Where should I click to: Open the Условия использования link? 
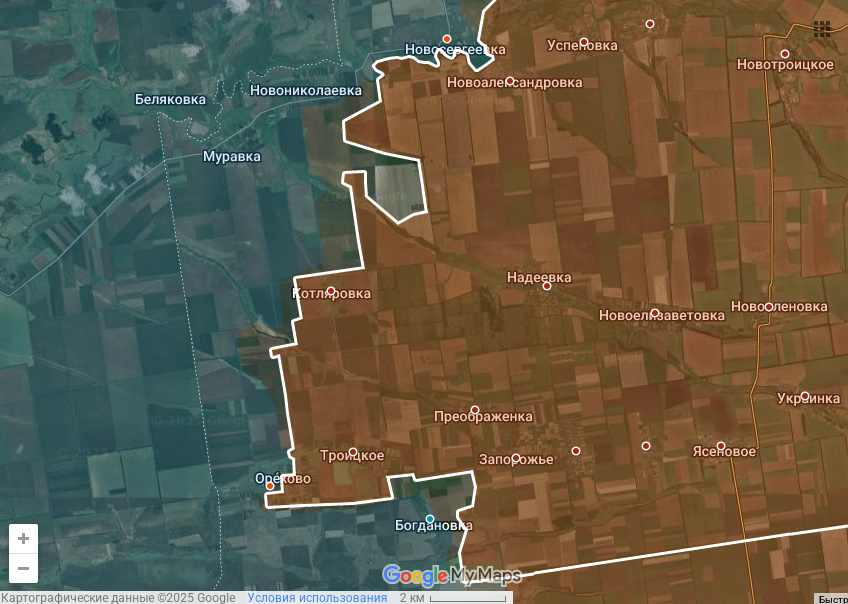pyautogui.click(x=317, y=598)
